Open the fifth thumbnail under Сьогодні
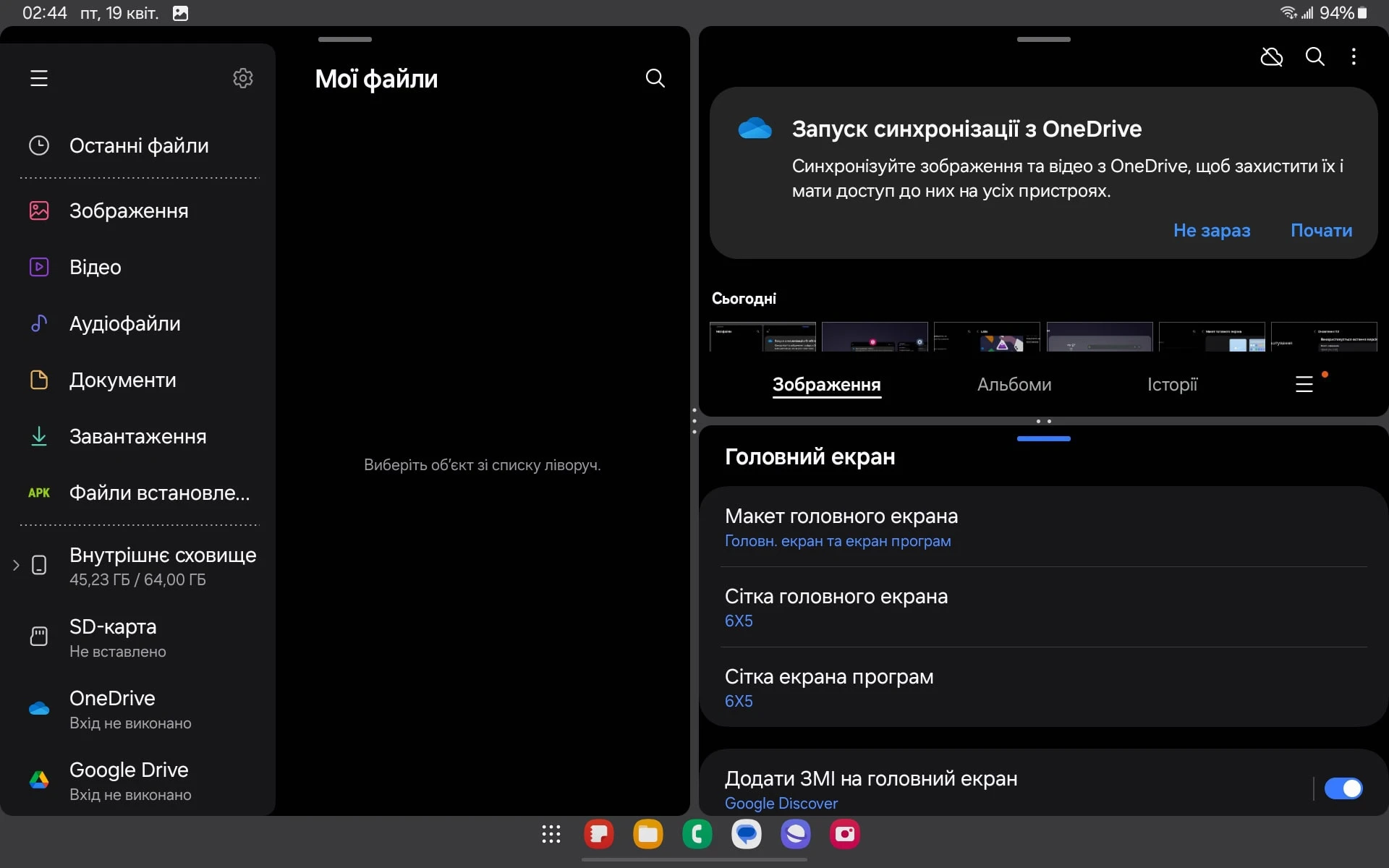1389x868 pixels. point(1212,336)
